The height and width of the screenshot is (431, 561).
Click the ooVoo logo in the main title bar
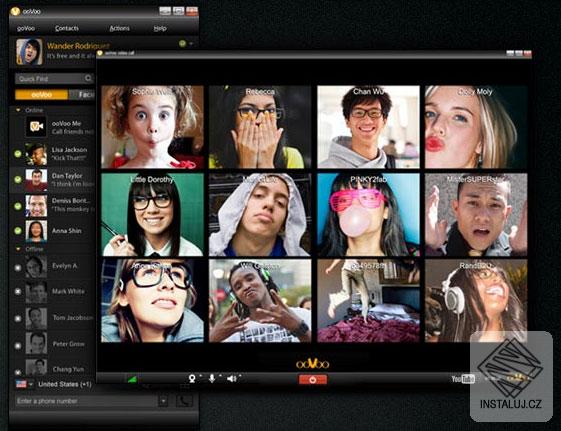[15, 11]
